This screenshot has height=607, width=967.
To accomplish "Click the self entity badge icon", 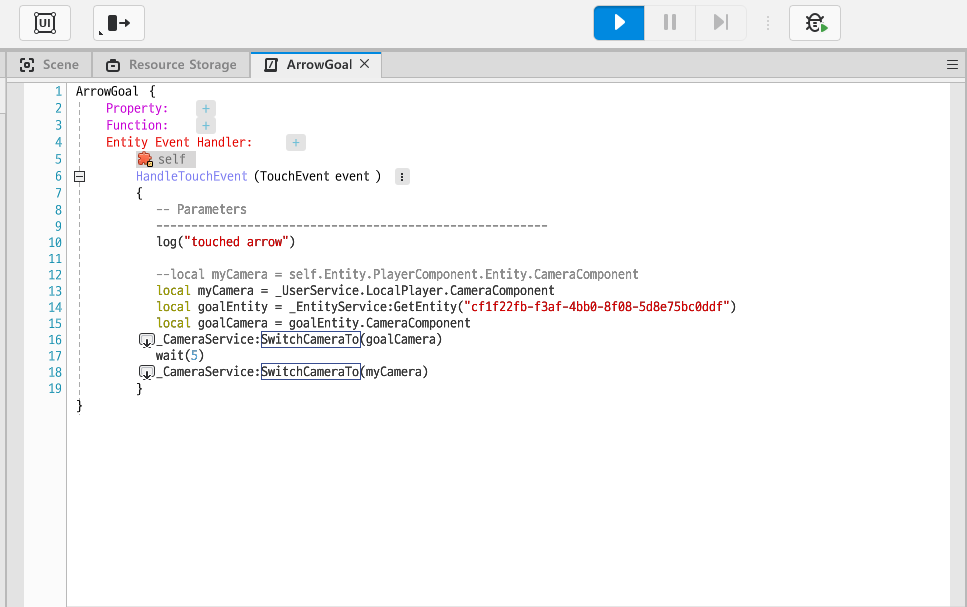I will [x=145, y=159].
